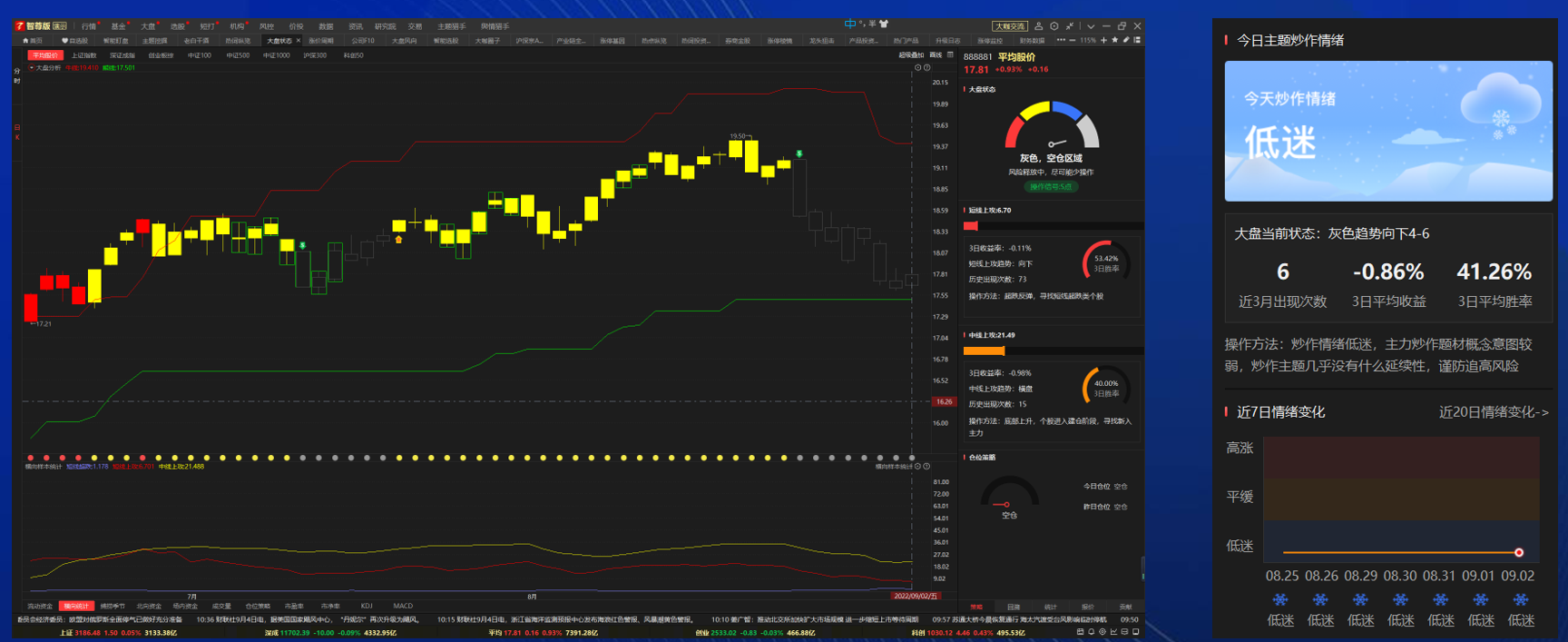
Task: Open the 选股 menu
Action: [178, 26]
